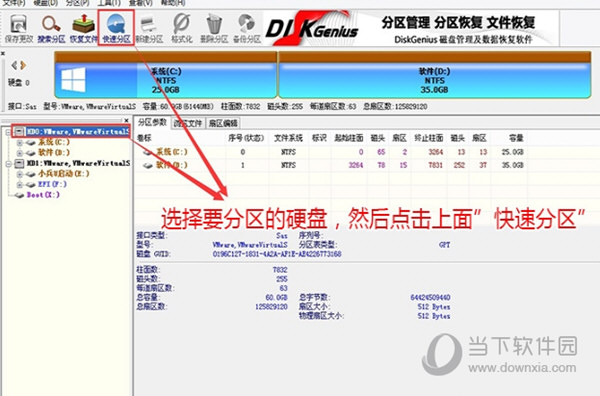Viewport: 600px width, 396px height.
Task: Open the 工具(T) menu
Action: pyautogui.click(x=109, y=3)
